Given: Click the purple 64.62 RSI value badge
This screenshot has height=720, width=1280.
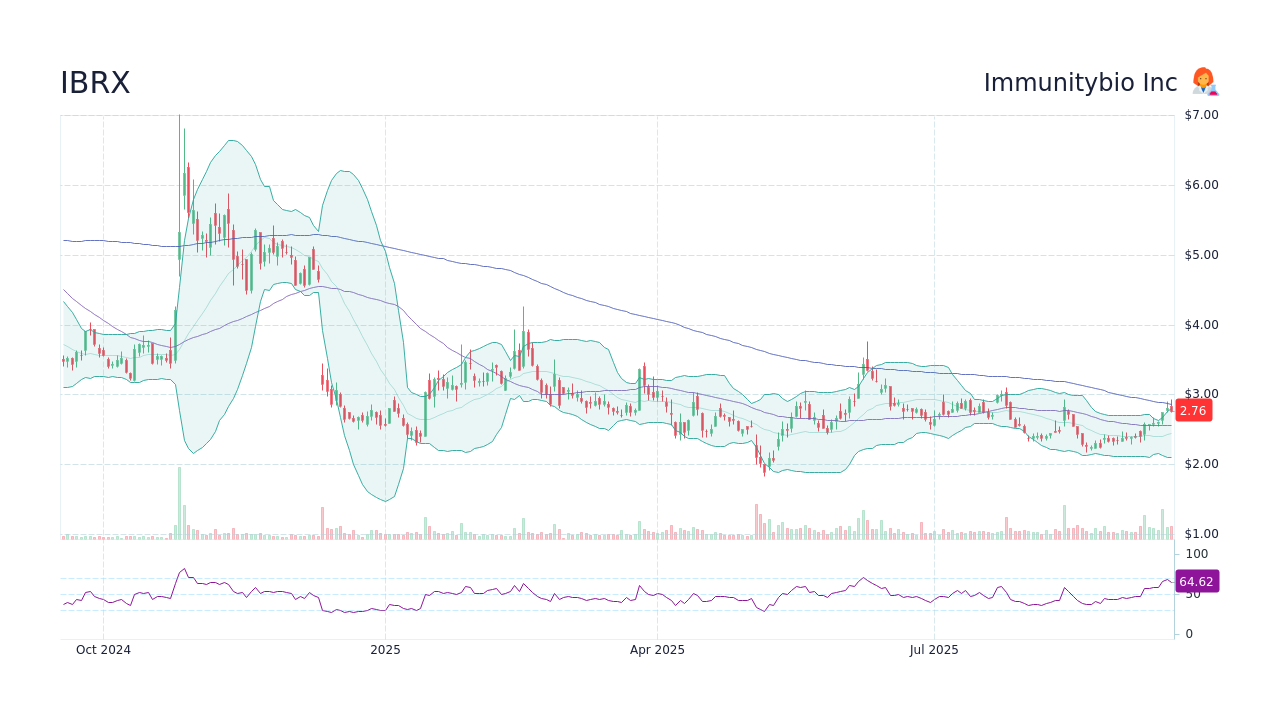Looking at the screenshot, I should [1196, 581].
